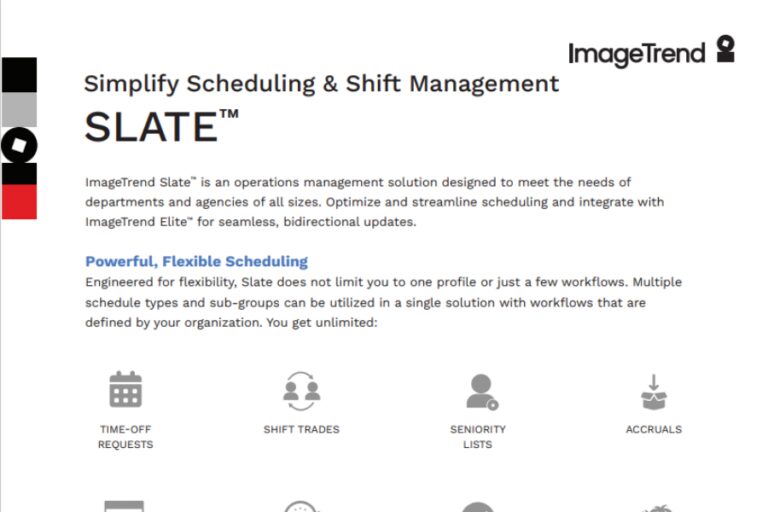Select the red square in the left strip

tap(19, 202)
